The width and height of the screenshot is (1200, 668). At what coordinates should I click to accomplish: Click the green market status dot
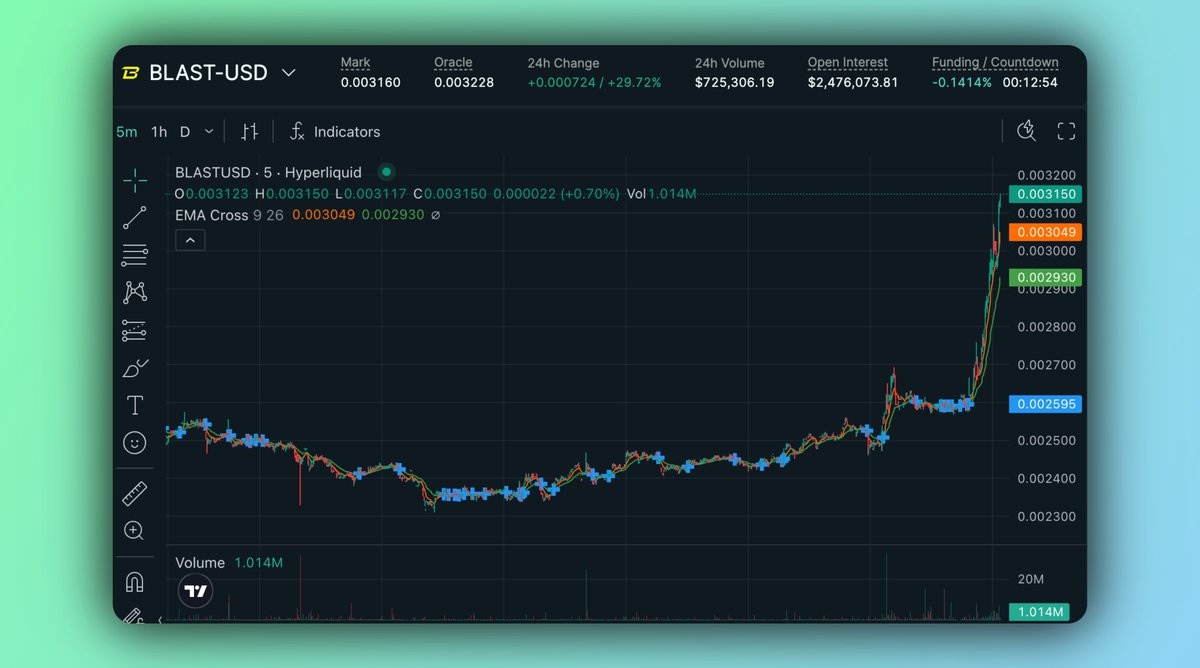coord(386,172)
